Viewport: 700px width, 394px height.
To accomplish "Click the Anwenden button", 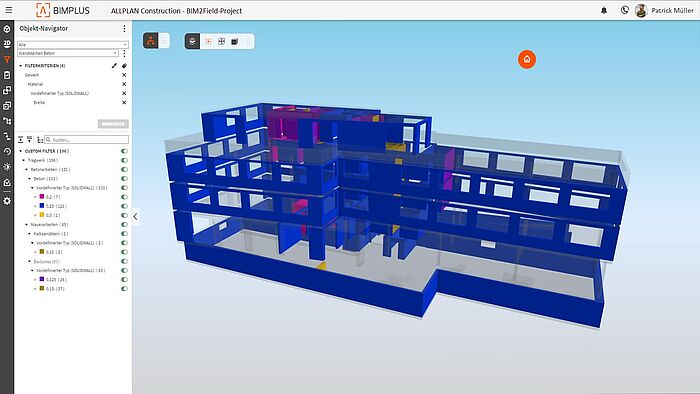I will (113, 124).
